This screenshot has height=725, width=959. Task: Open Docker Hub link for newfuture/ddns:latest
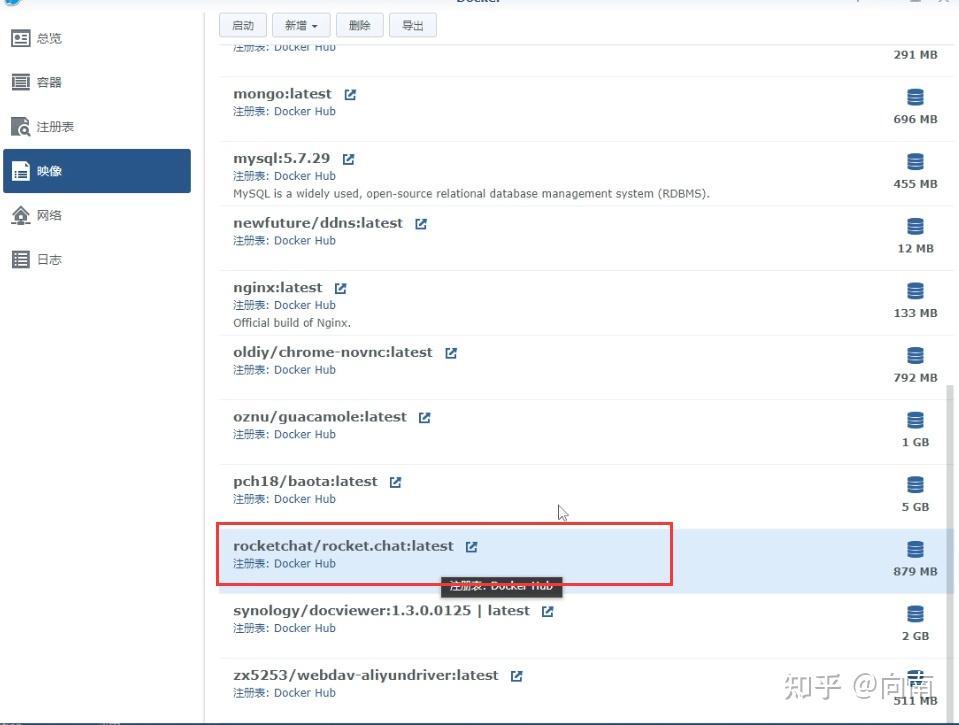point(421,222)
